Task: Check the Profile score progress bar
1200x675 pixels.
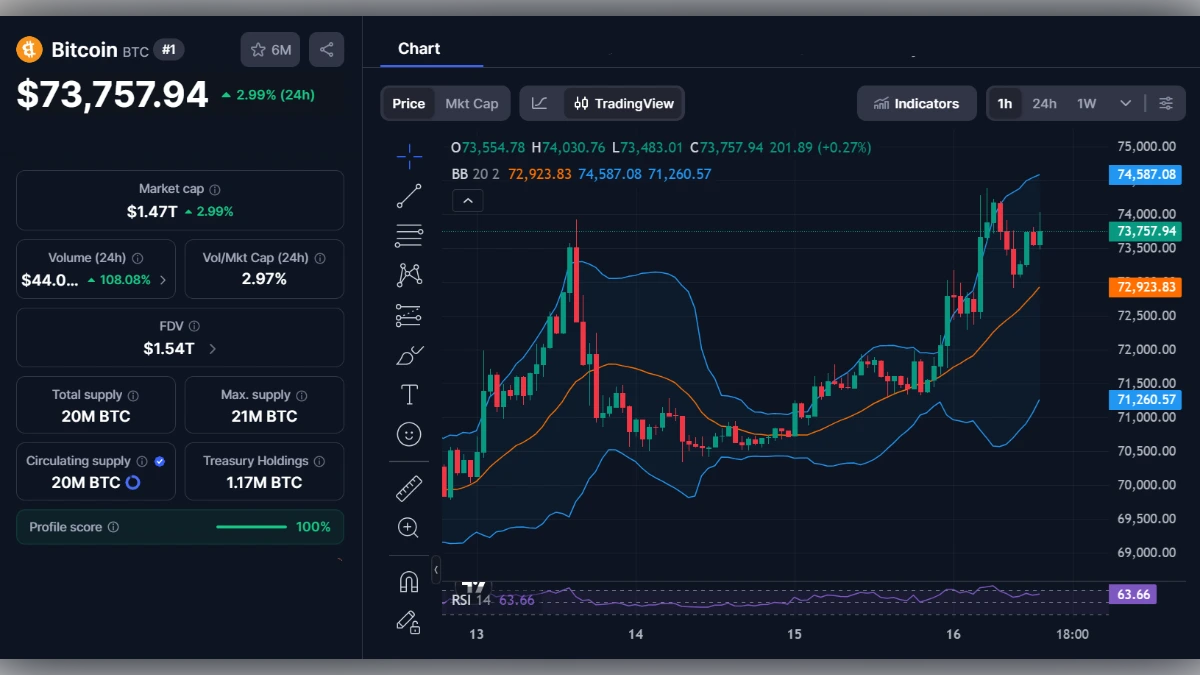Action: point(252,526)
